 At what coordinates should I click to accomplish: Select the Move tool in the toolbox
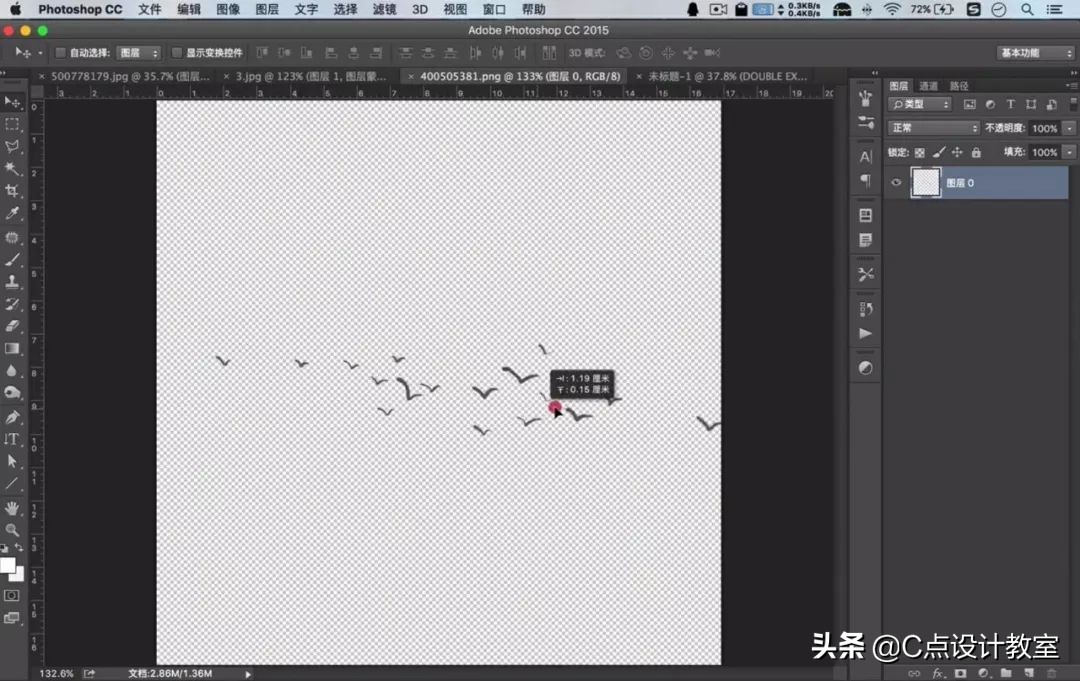coord(12,103)
